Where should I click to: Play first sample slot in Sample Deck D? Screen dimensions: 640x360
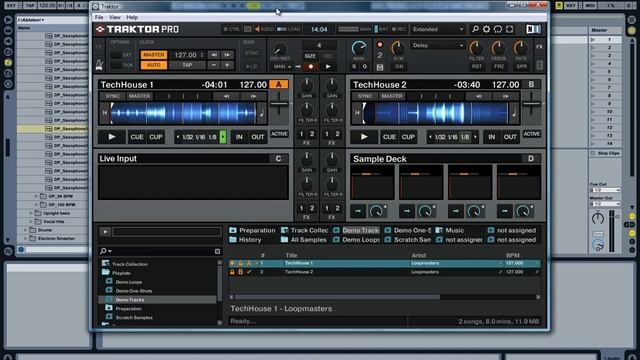coord(358,211)
